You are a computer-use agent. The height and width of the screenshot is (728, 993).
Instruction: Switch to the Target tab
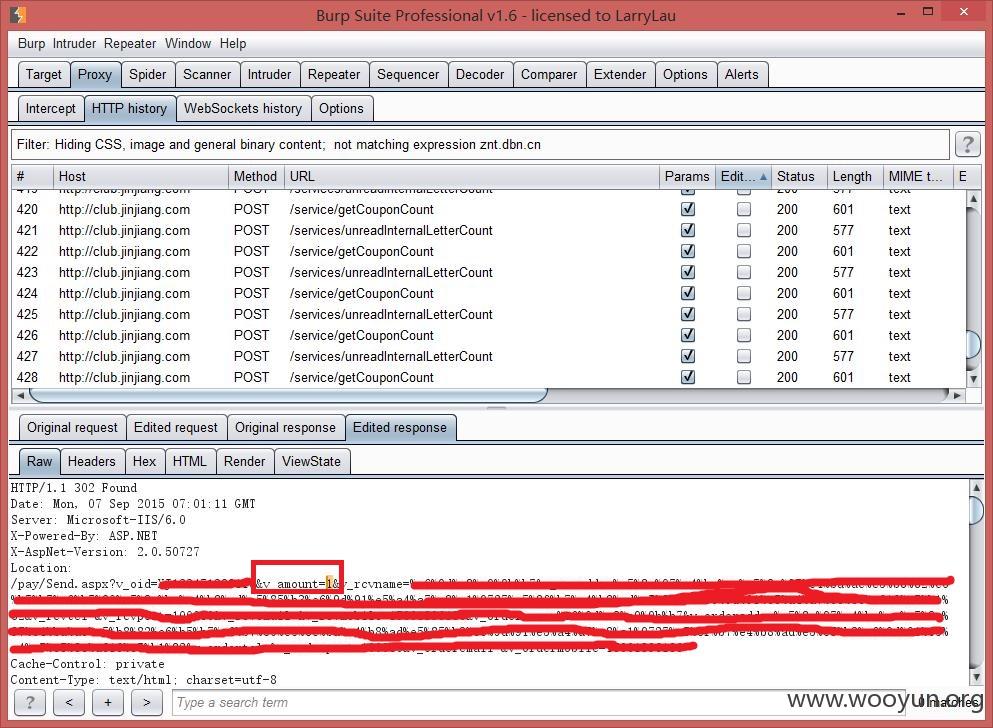pos(44,75)
